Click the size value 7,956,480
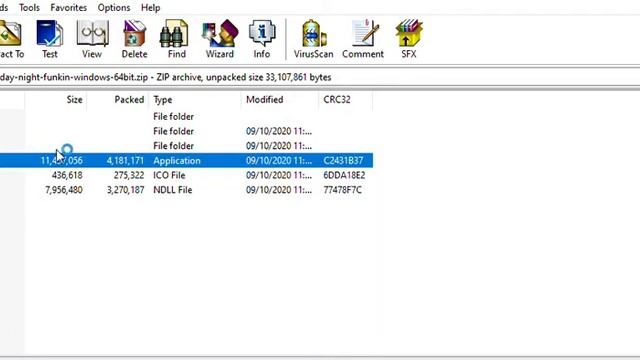Screen dimensions: 640x360 (64, 190)
